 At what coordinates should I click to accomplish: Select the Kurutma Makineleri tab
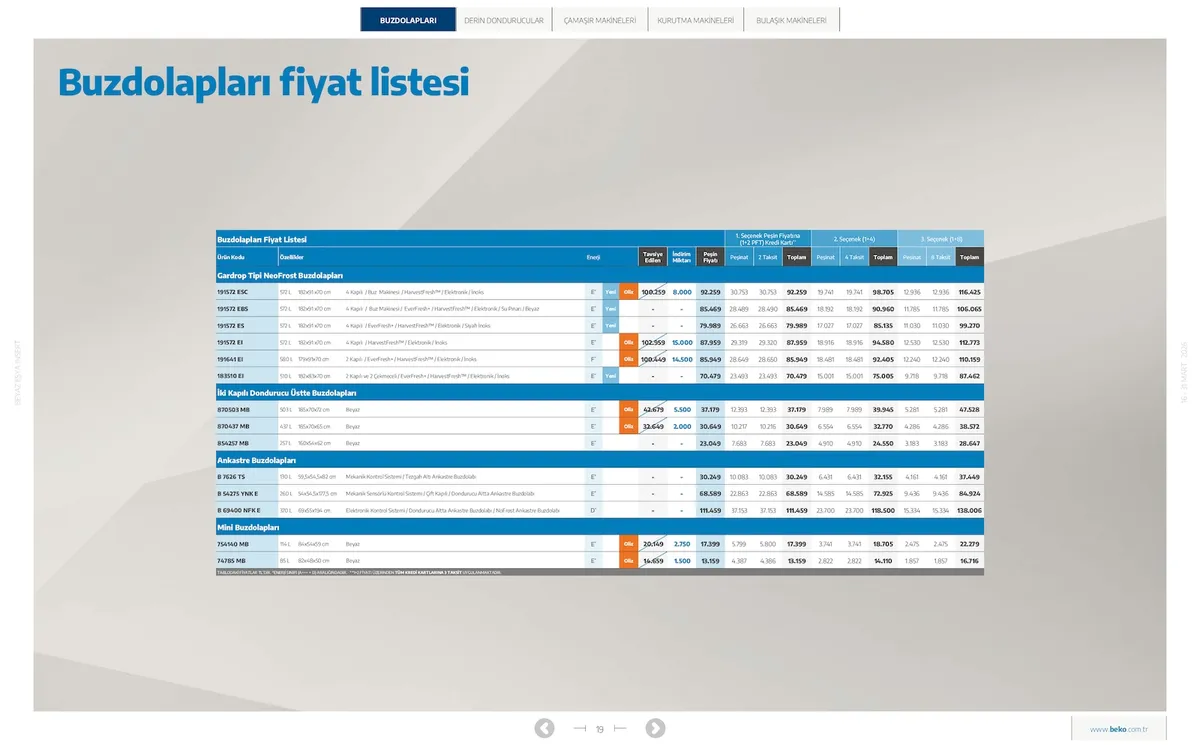[x=695, y=20]
